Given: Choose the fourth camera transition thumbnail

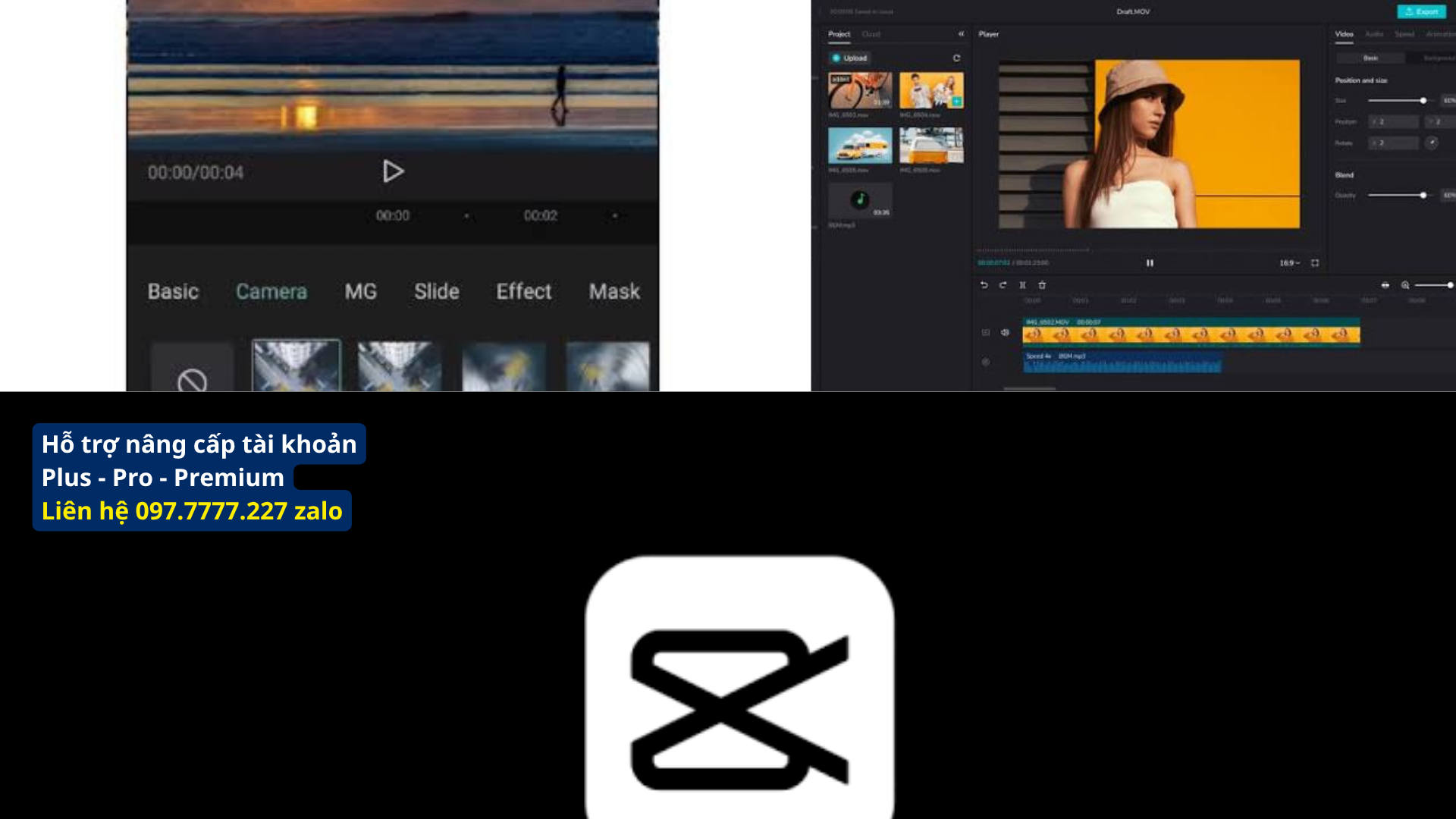Looking at the screenshot, I should point(607,366).
